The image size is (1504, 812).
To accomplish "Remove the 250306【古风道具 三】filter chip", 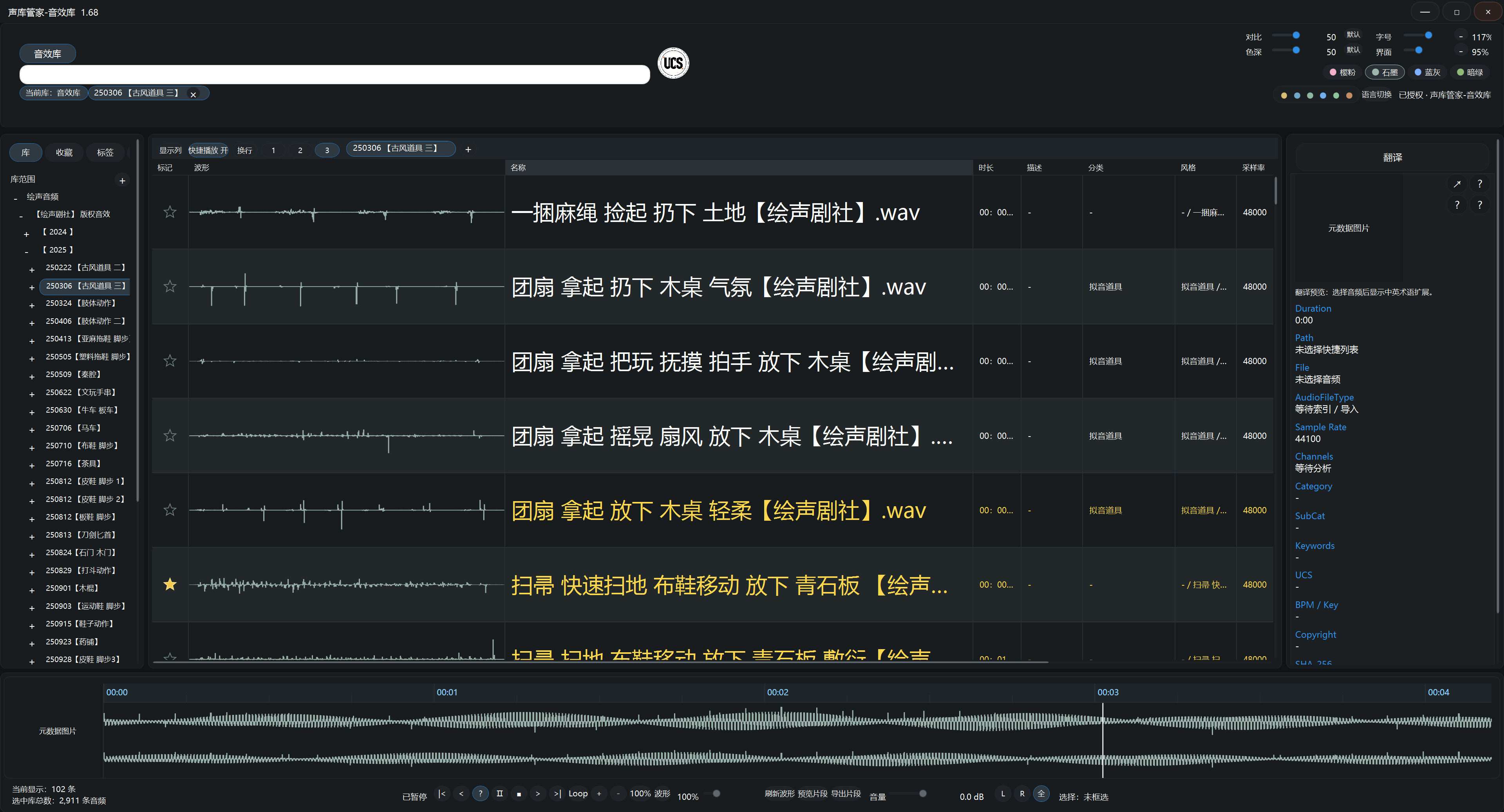I will pyautogui.click(x=193, y=94).
